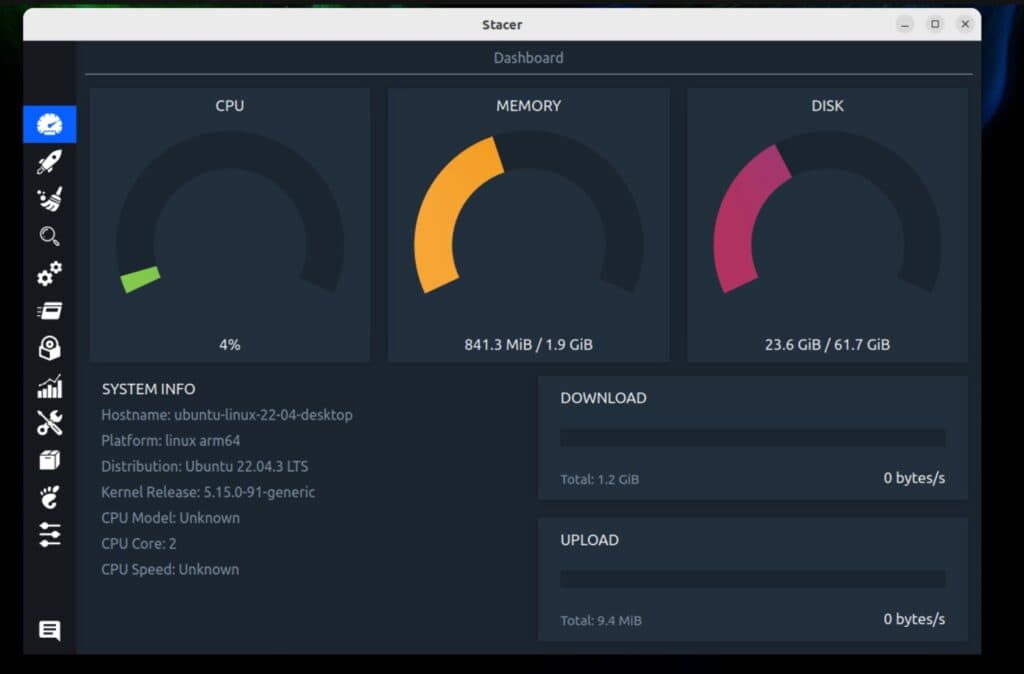Open the Dashboard gauge icon in sidebar
The image size is (1024, 674).
[x=48, y=124]
